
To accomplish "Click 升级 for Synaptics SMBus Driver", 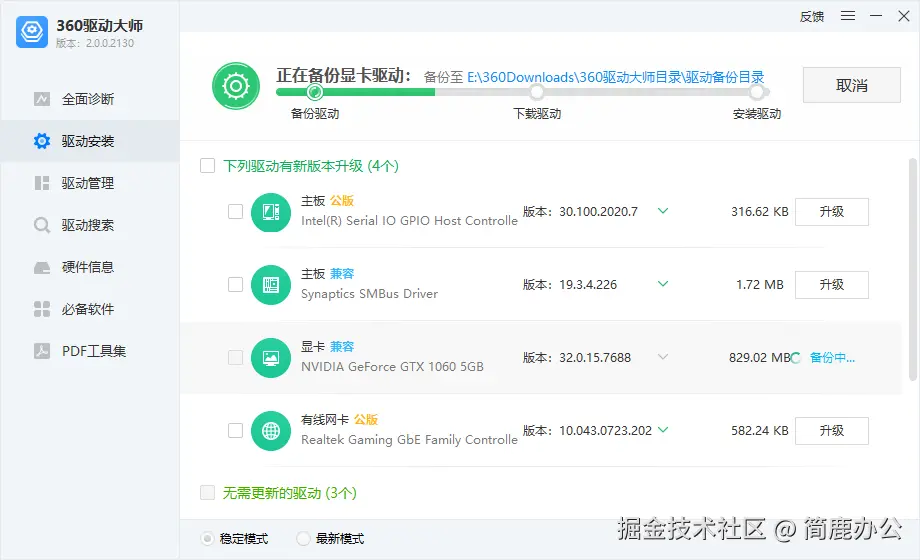I will pyautogui.click(x=831, y=285).
